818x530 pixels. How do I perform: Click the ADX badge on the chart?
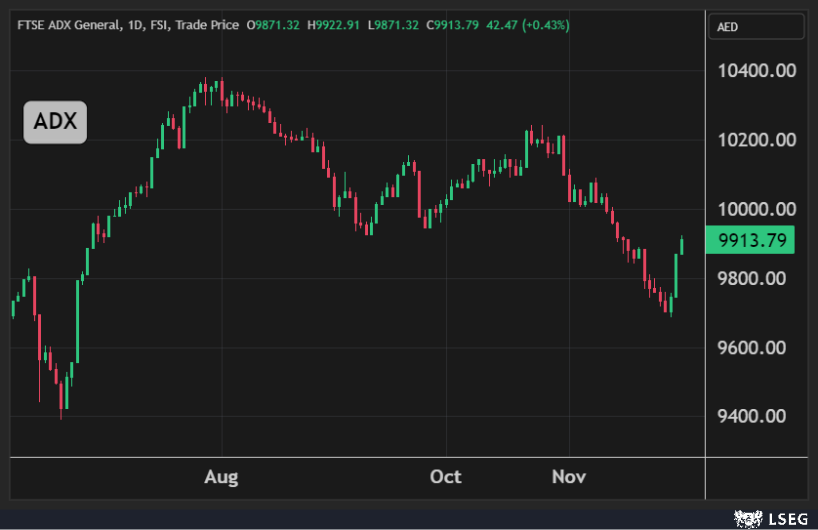click(55, 122)
